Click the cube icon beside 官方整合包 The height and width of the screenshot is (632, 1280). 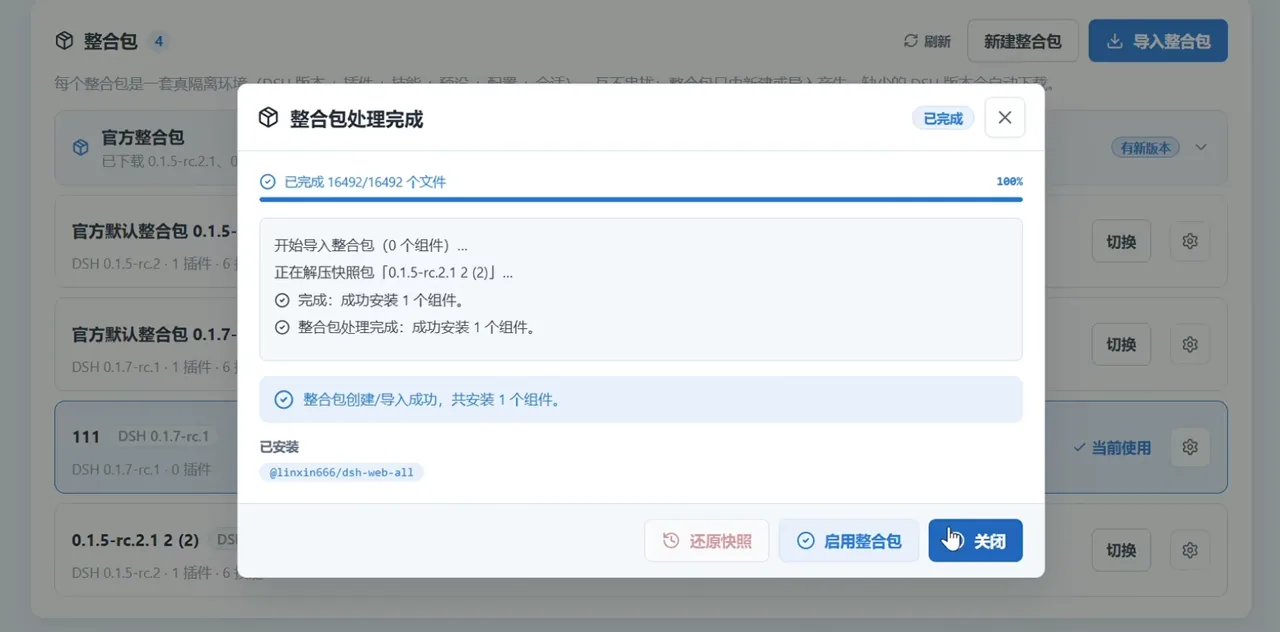click(81, 147)
